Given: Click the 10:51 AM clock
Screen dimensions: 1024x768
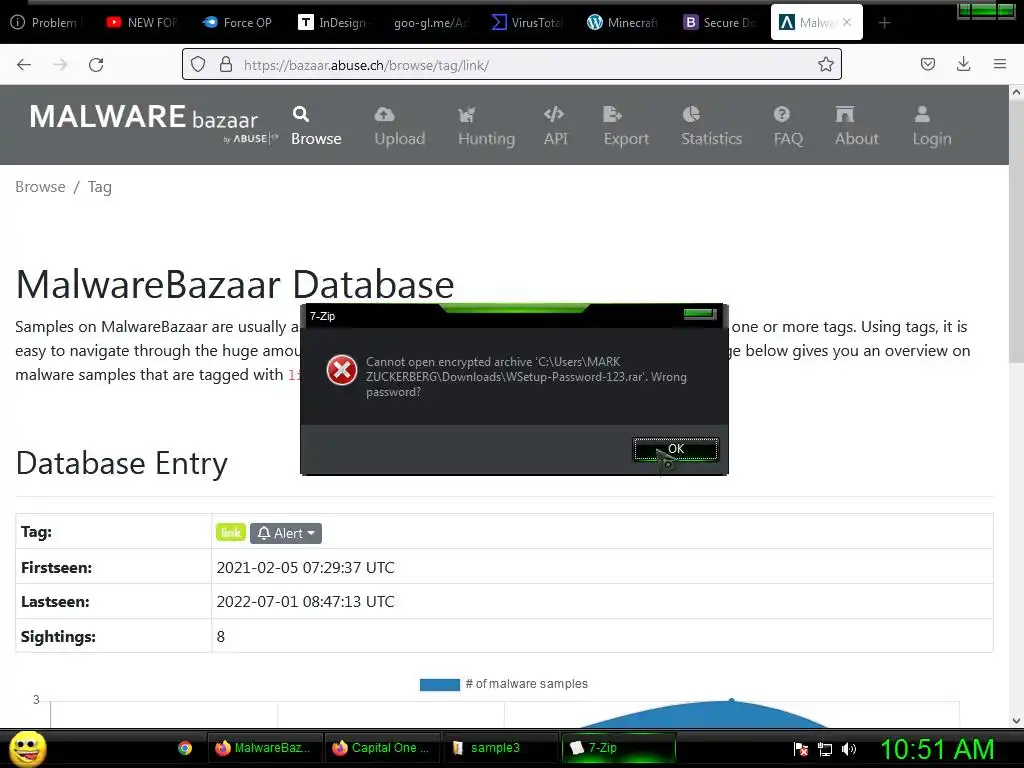Looking at the screenshot, I should [x=937, y=749].
